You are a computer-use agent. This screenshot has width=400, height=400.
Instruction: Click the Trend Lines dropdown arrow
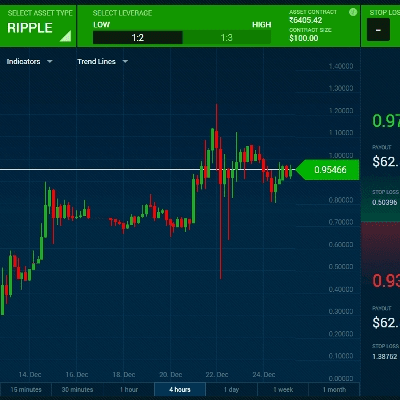(x=125, y=61)
